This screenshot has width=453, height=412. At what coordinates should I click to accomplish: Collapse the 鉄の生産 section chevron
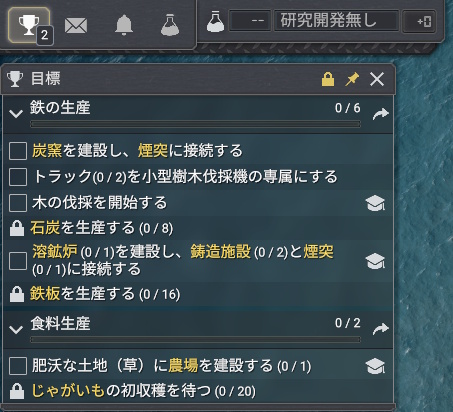[16, 114]
